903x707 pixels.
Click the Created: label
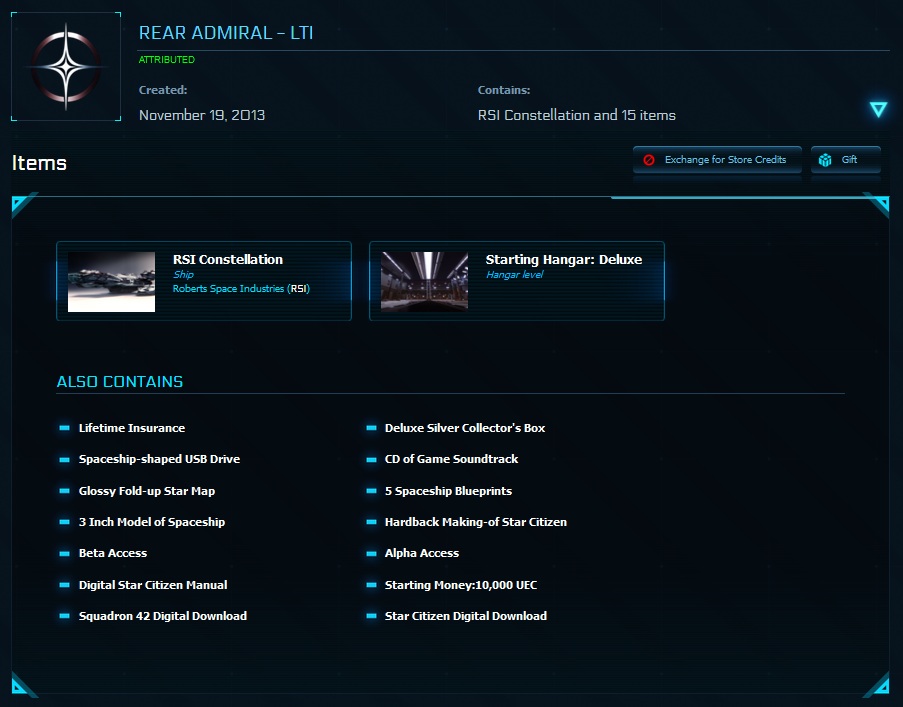(163, 90)
